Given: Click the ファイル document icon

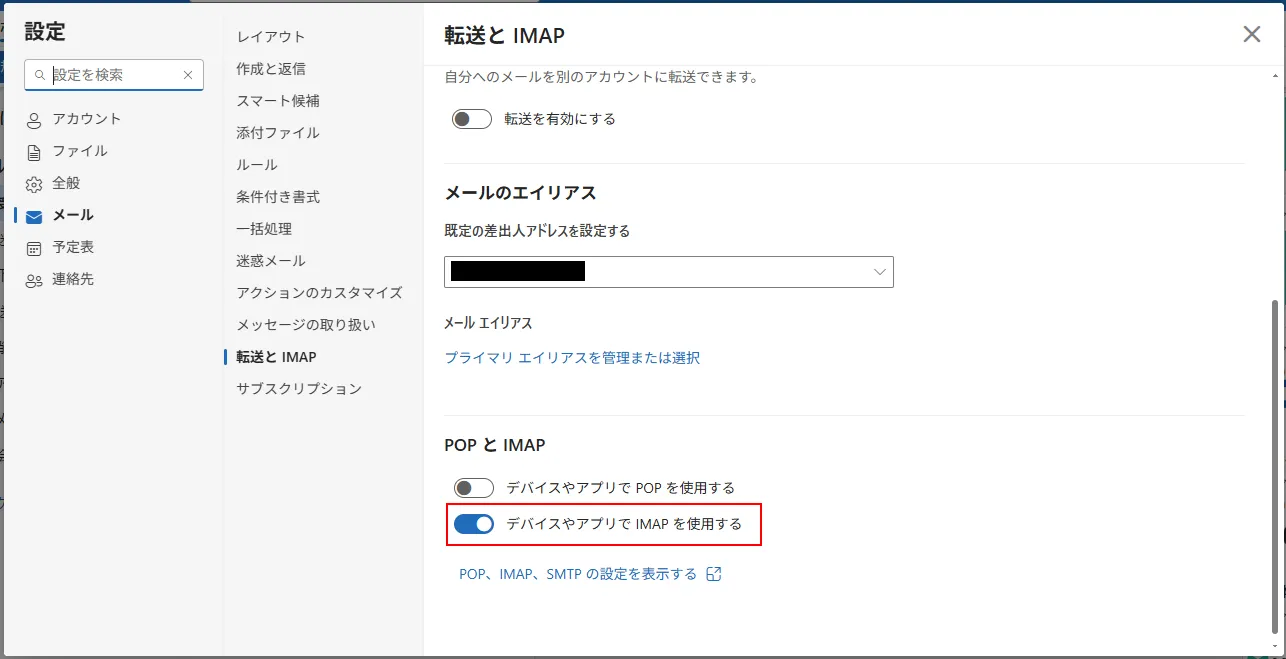Looking at the screenshot, I should 35,152.
